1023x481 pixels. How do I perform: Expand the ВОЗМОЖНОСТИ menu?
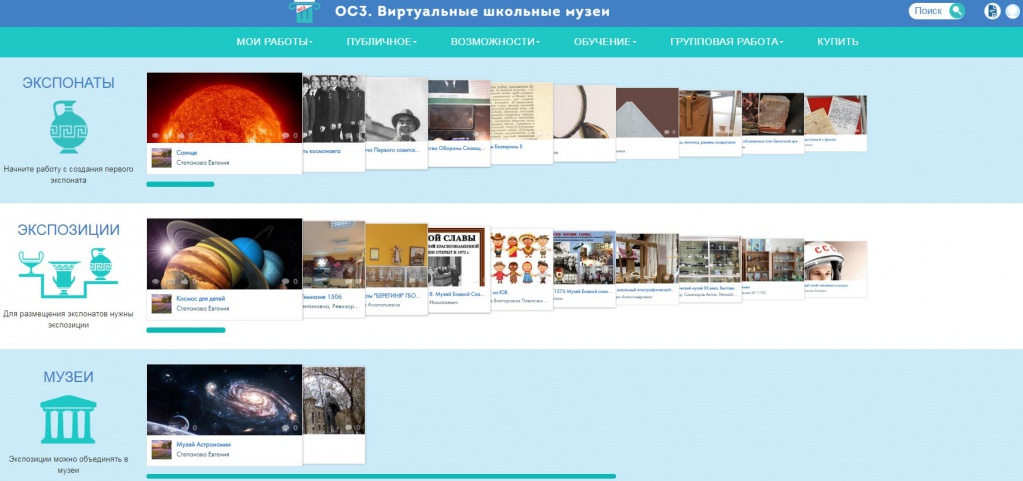pyautogui.click(x=495, y=42)
